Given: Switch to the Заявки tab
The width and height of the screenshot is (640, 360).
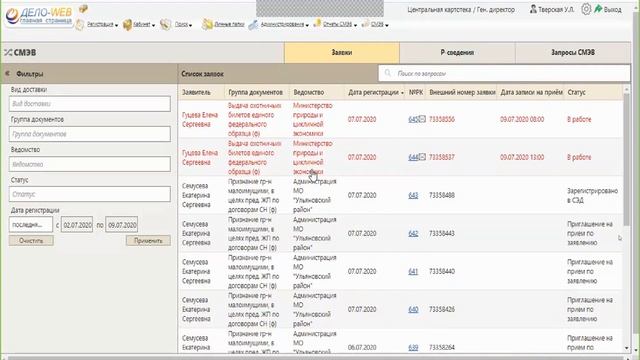Looking at the screenshot, I should tap(342, 52).
